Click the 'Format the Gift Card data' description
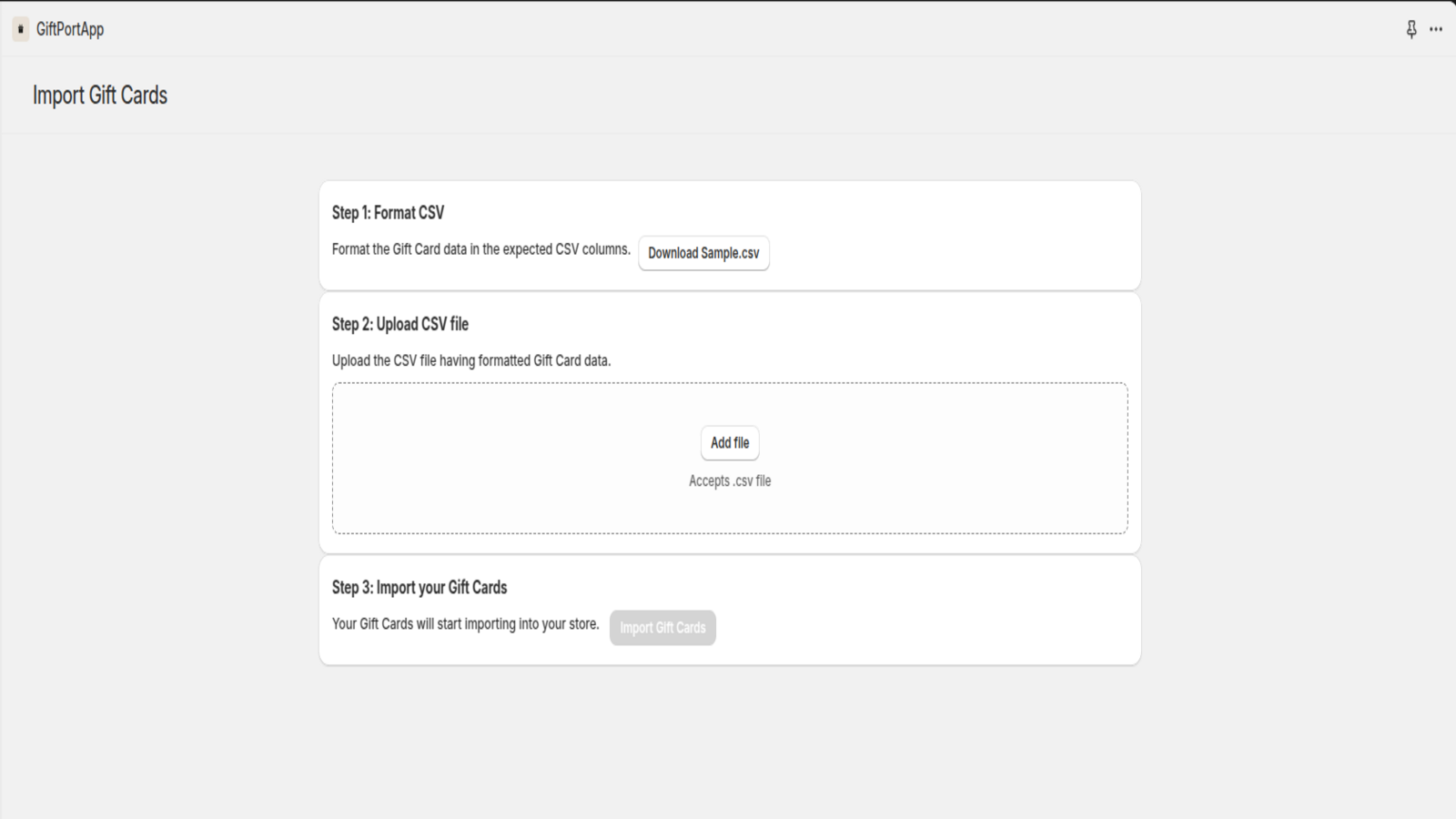Image resolution: width=1456 pixels, height=819 pixels. tap(480, 249)
